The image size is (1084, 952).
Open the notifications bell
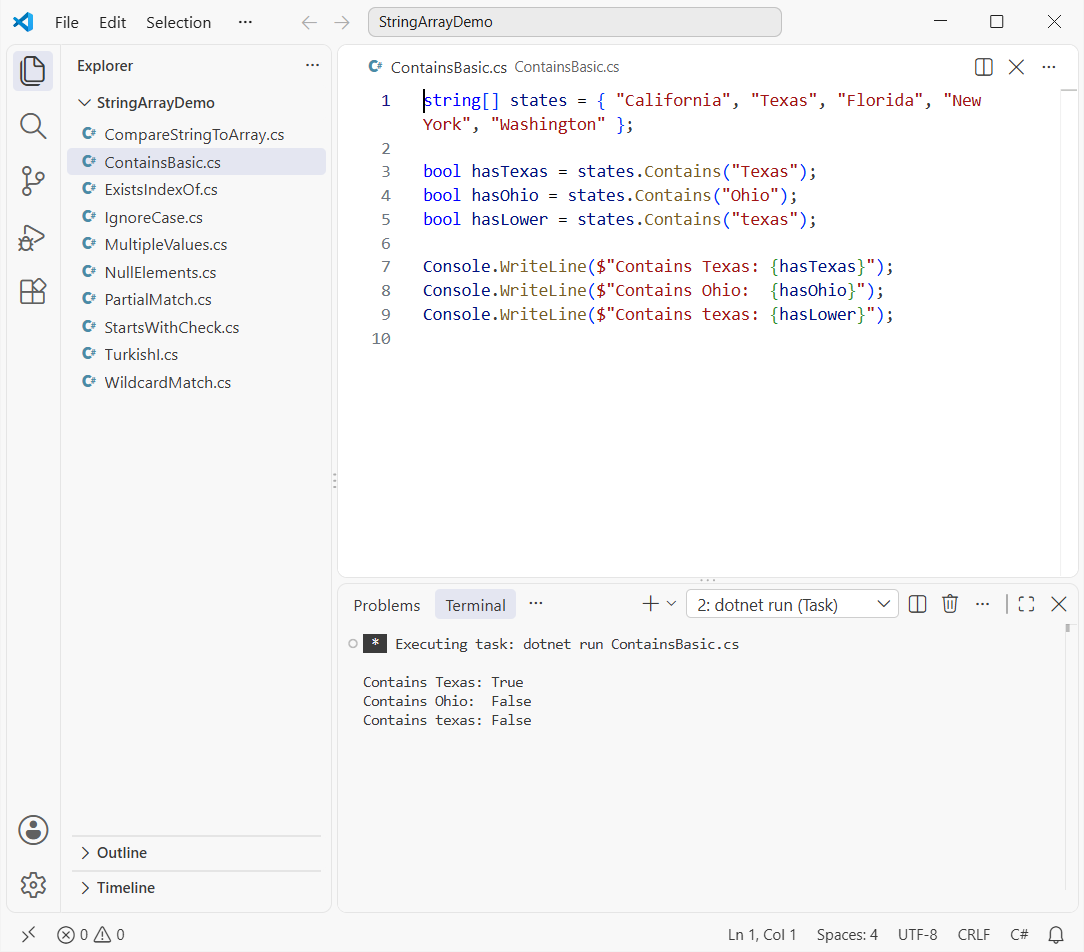point(1056,935)
